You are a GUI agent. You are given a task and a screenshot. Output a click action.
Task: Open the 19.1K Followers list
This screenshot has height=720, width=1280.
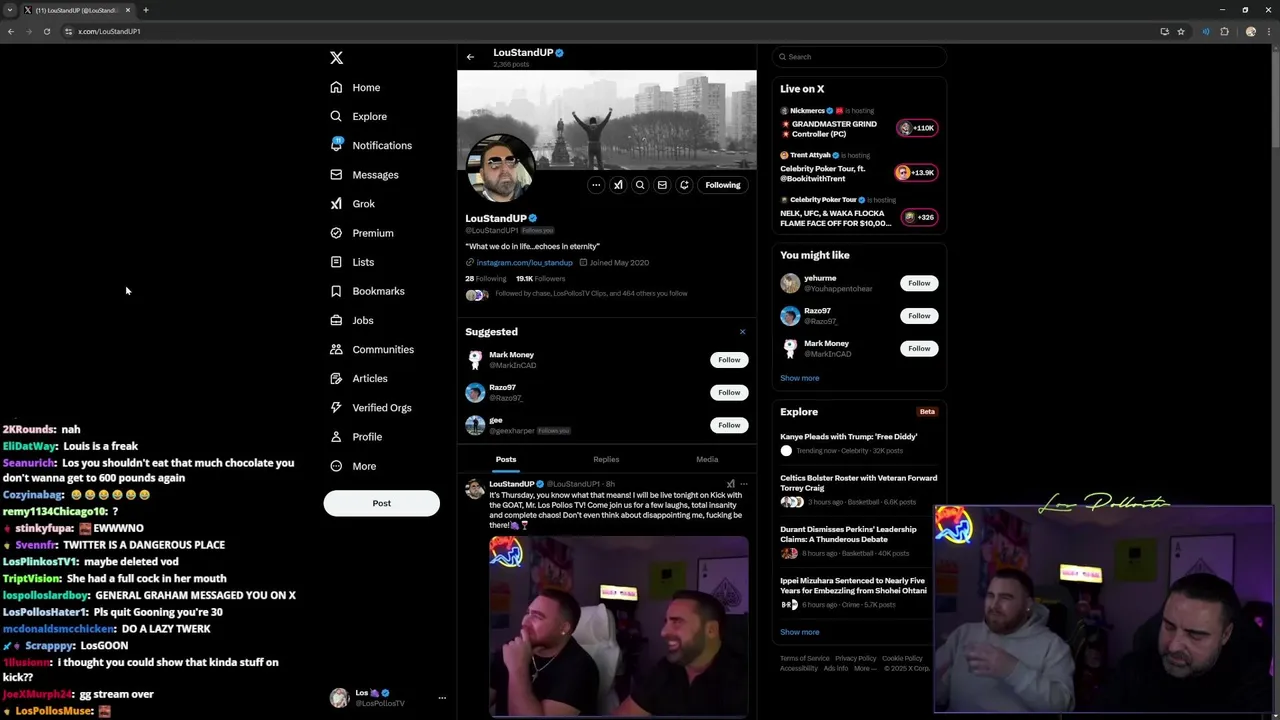coord(540,279)
